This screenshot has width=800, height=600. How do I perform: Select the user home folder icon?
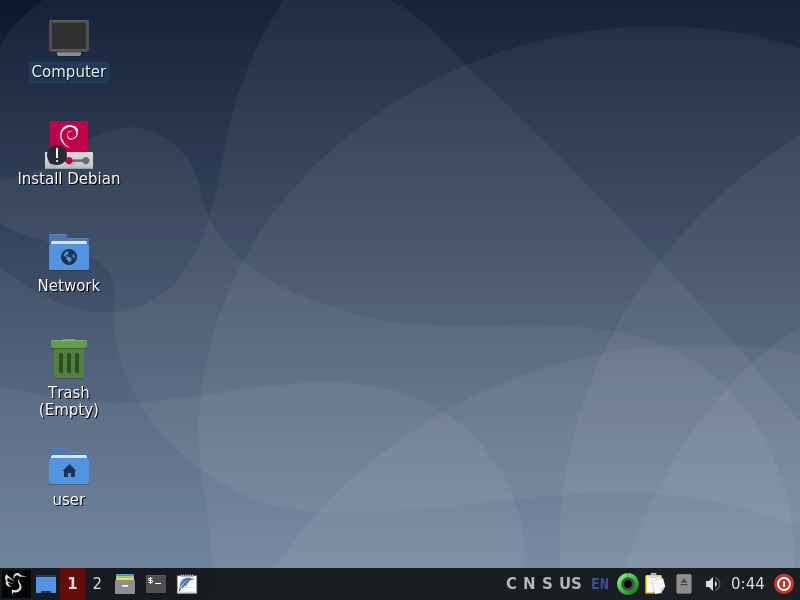[x=69, y=466]
